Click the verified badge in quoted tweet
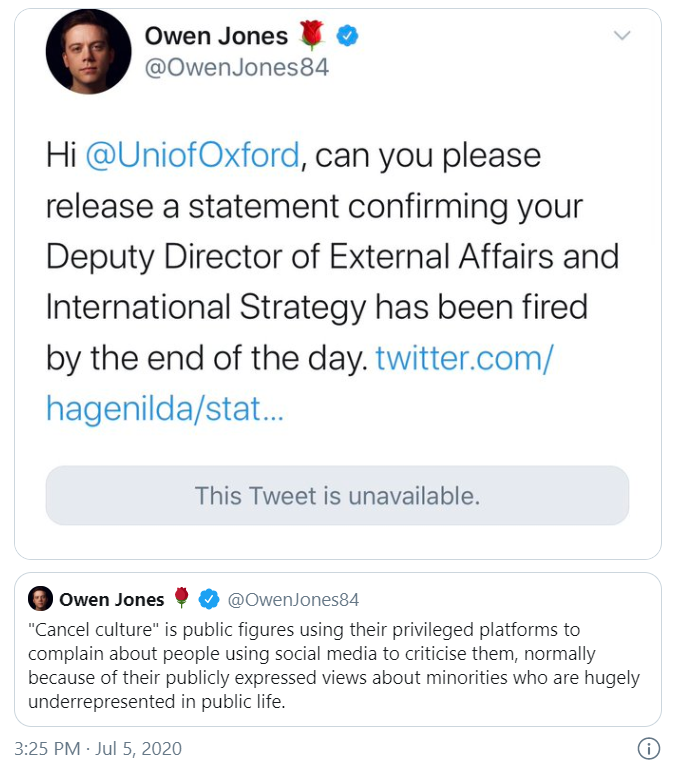The image size is (676, 762). (x=209, y=600)
